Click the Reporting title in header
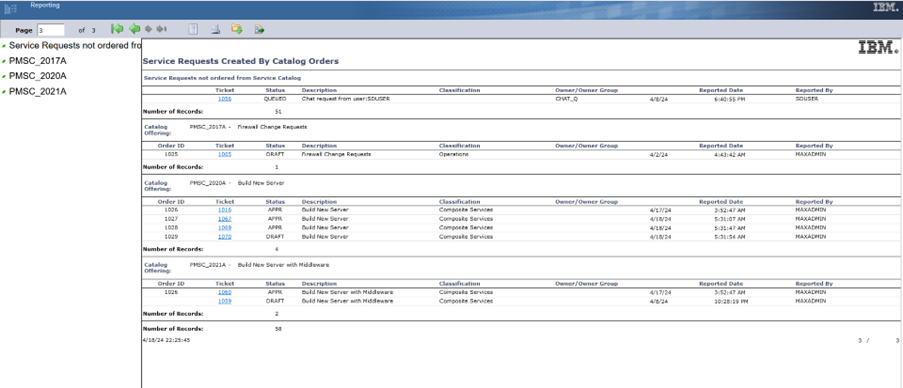 (45, 5)
